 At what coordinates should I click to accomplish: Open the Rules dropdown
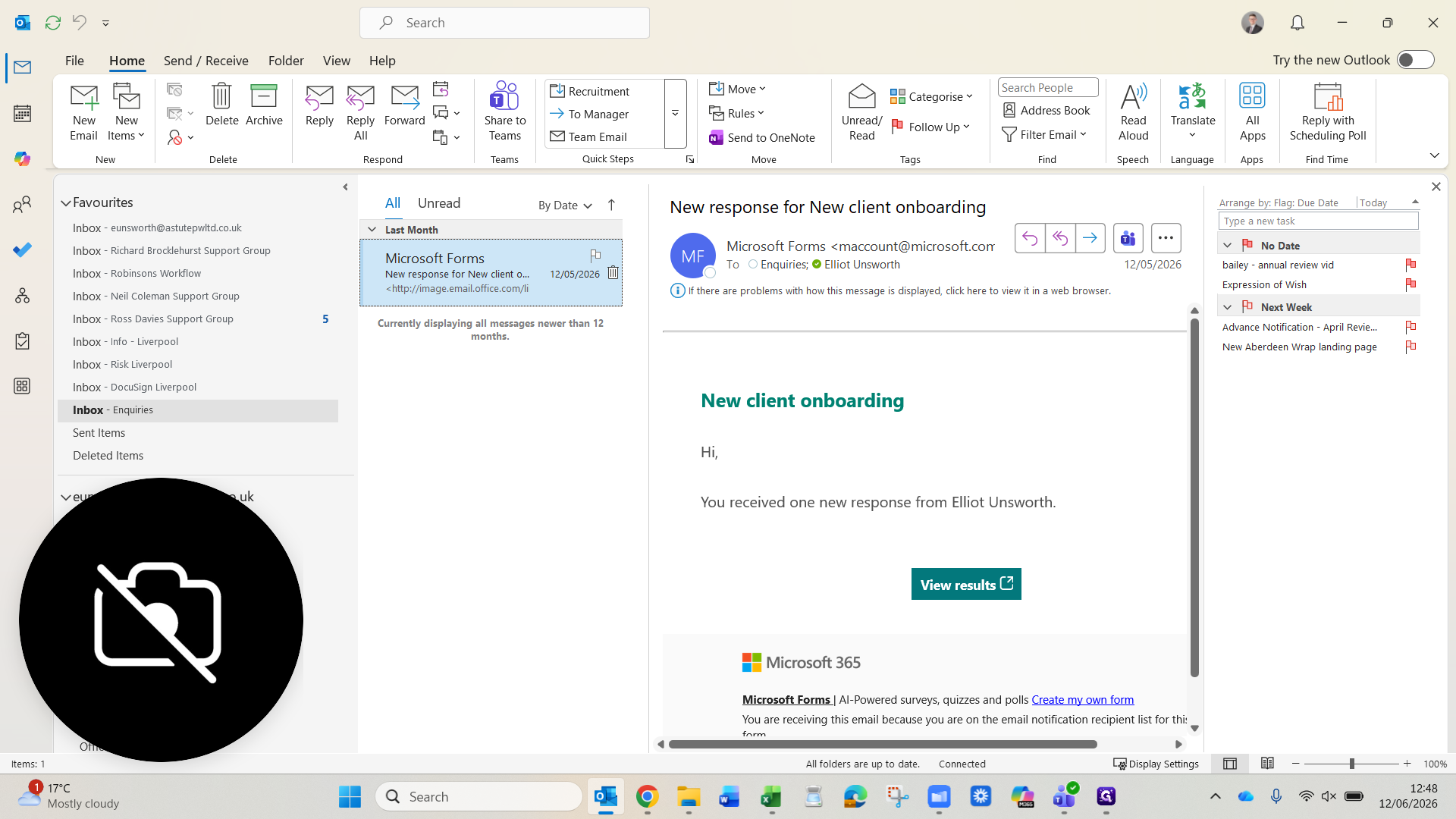click(x=737, y=113)
